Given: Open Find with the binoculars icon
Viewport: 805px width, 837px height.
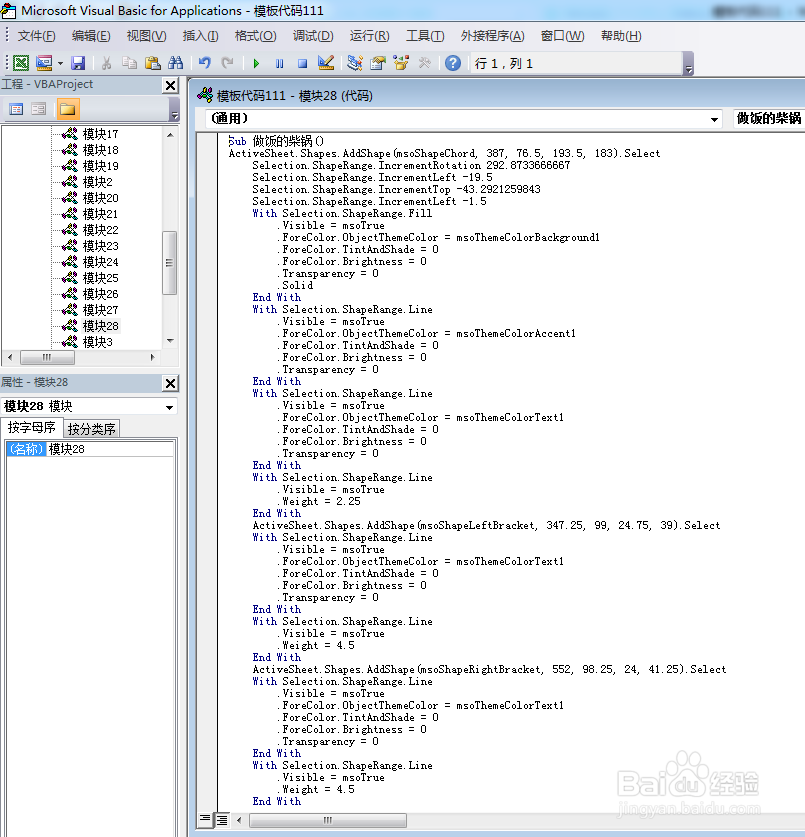Looking at the screenshot, I should click(176, 63).
